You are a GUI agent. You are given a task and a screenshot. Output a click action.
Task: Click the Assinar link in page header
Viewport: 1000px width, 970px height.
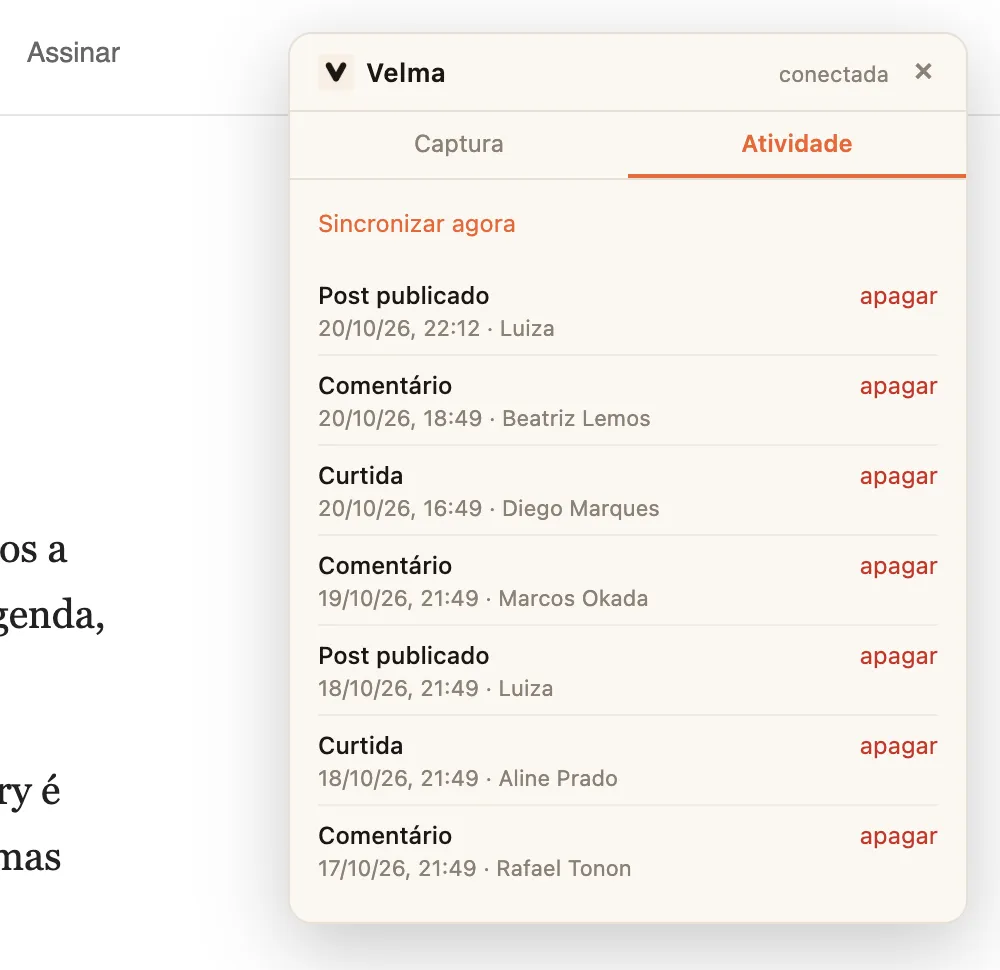[73, 52]
